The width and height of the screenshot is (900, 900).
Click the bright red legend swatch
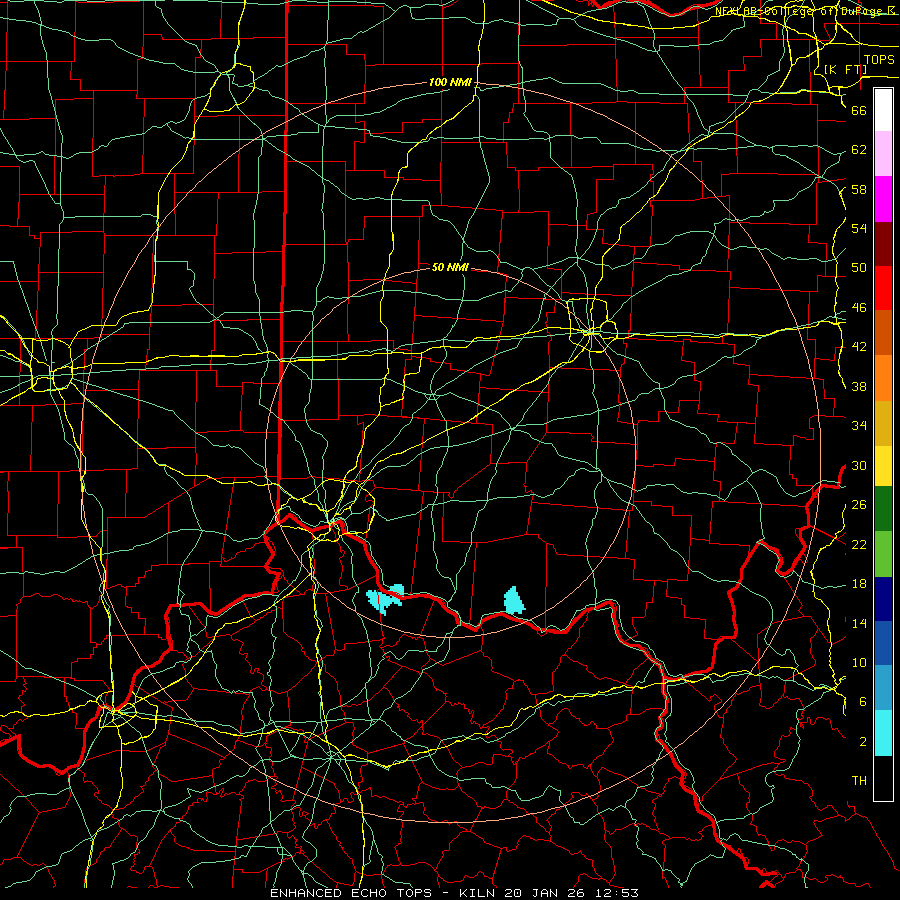click(883, 288)
